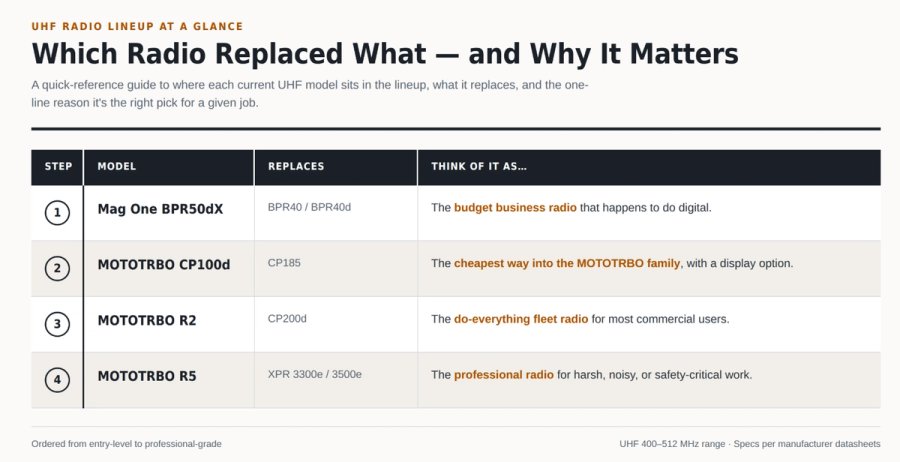
Task: Click the MOTOTRBO CP100d model name
Action: click(164, 265)
